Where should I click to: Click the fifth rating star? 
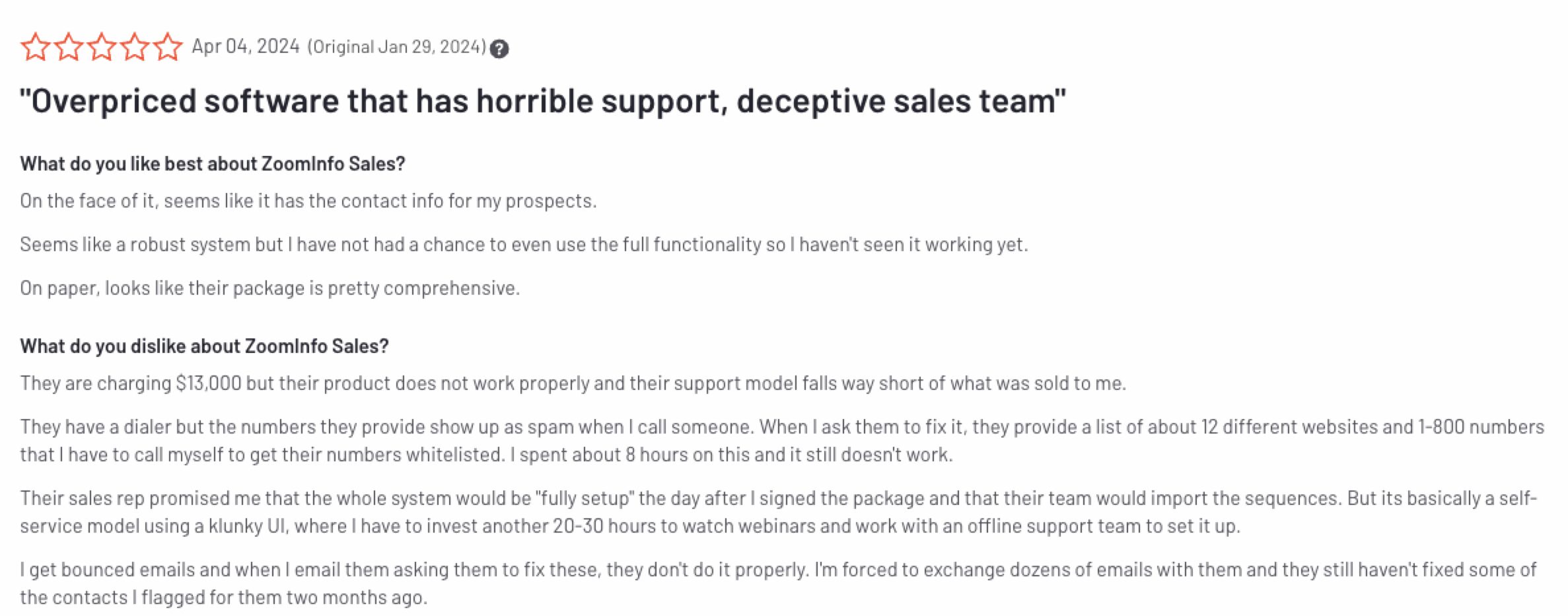click(168, 47)
